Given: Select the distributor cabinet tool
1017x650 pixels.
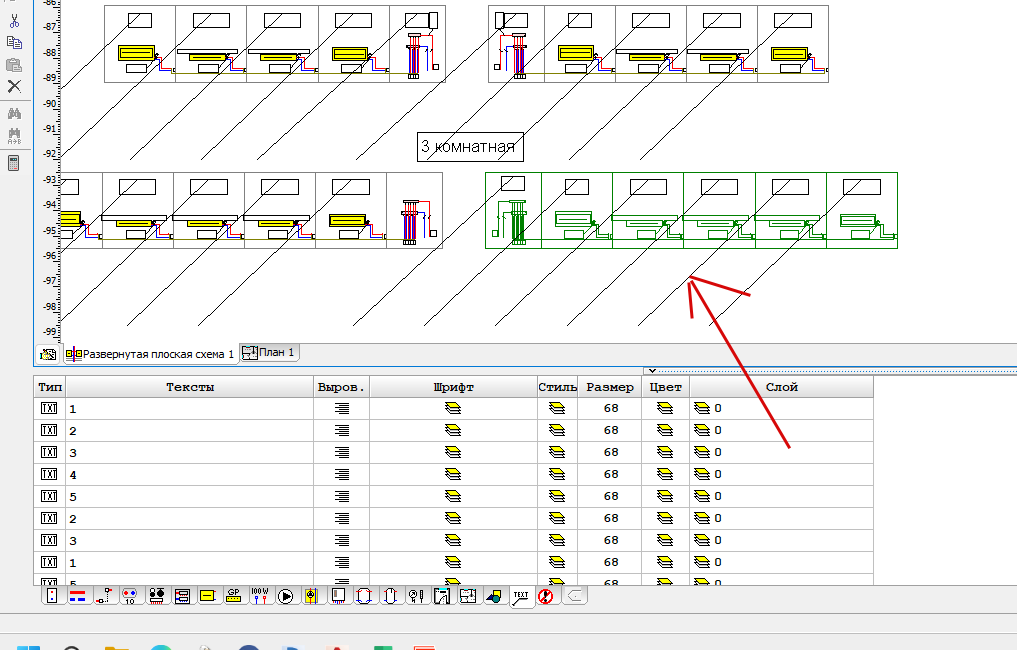Looking at the screenshot, I should click(182, 596).
